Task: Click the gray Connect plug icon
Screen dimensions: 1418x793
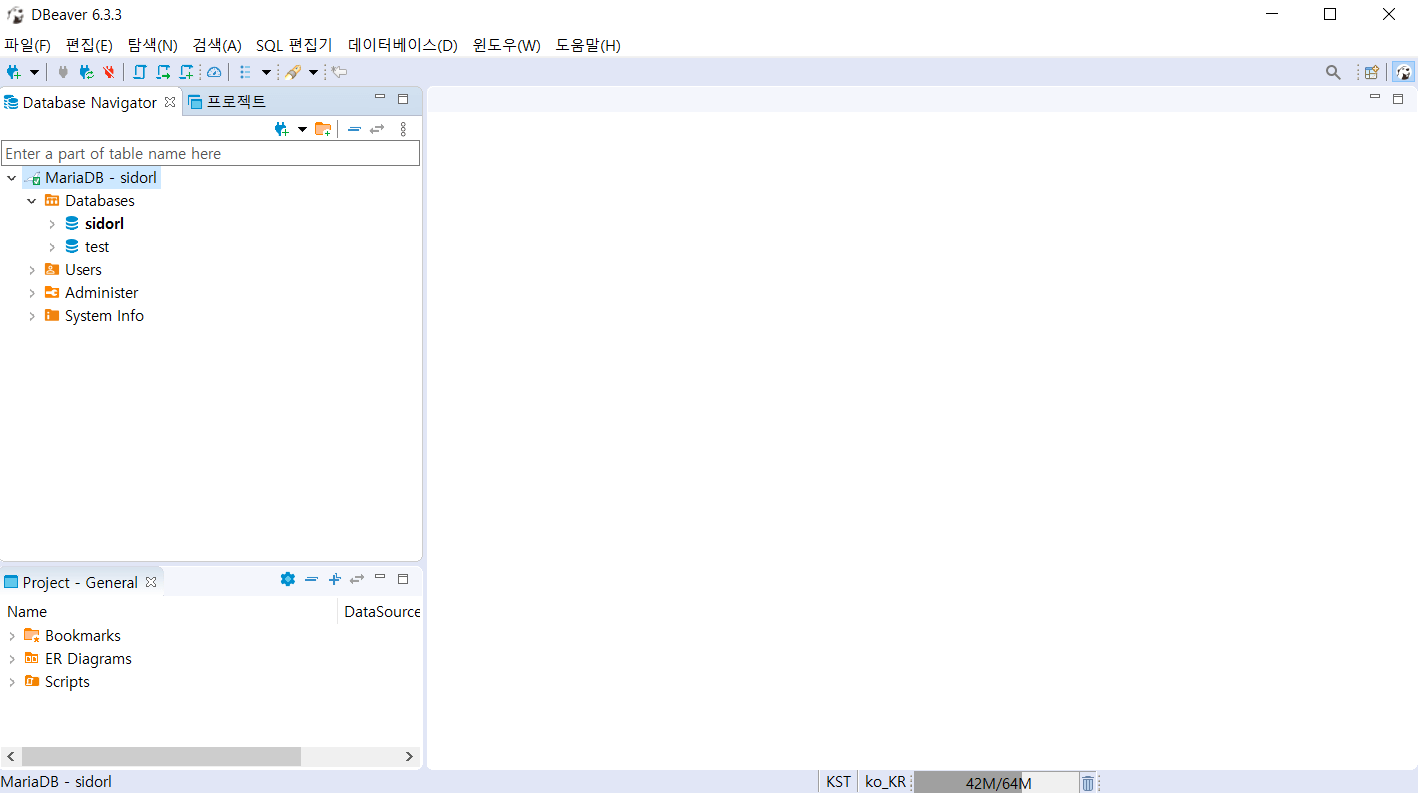Action: 64,72
